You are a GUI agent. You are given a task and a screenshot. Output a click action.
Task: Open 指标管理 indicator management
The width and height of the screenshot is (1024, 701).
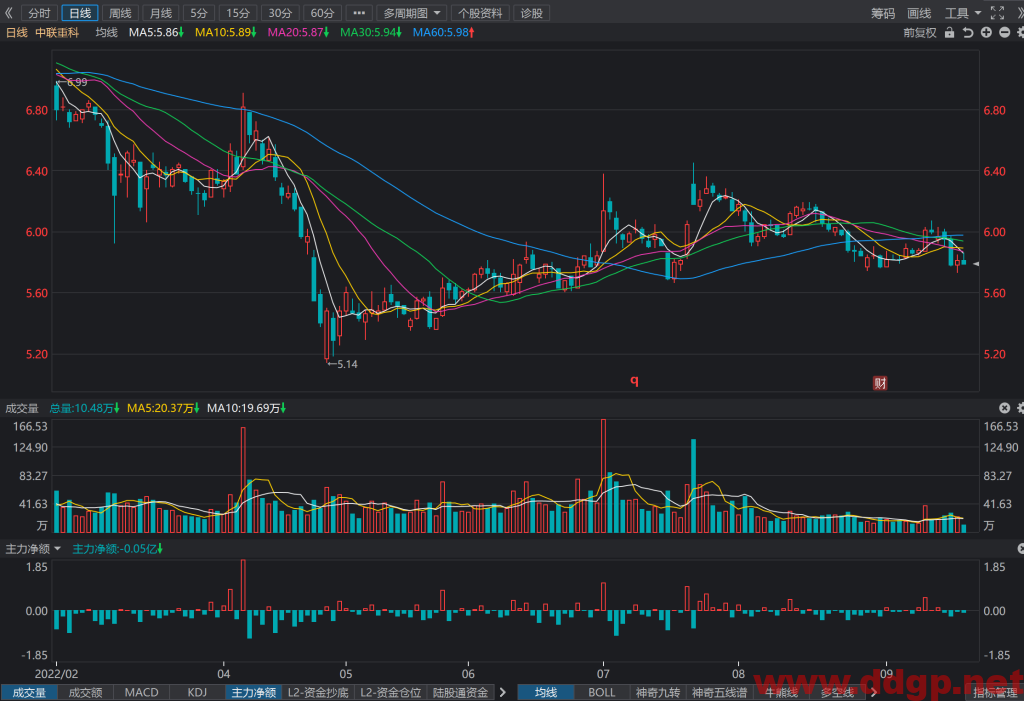pos(995,693)
